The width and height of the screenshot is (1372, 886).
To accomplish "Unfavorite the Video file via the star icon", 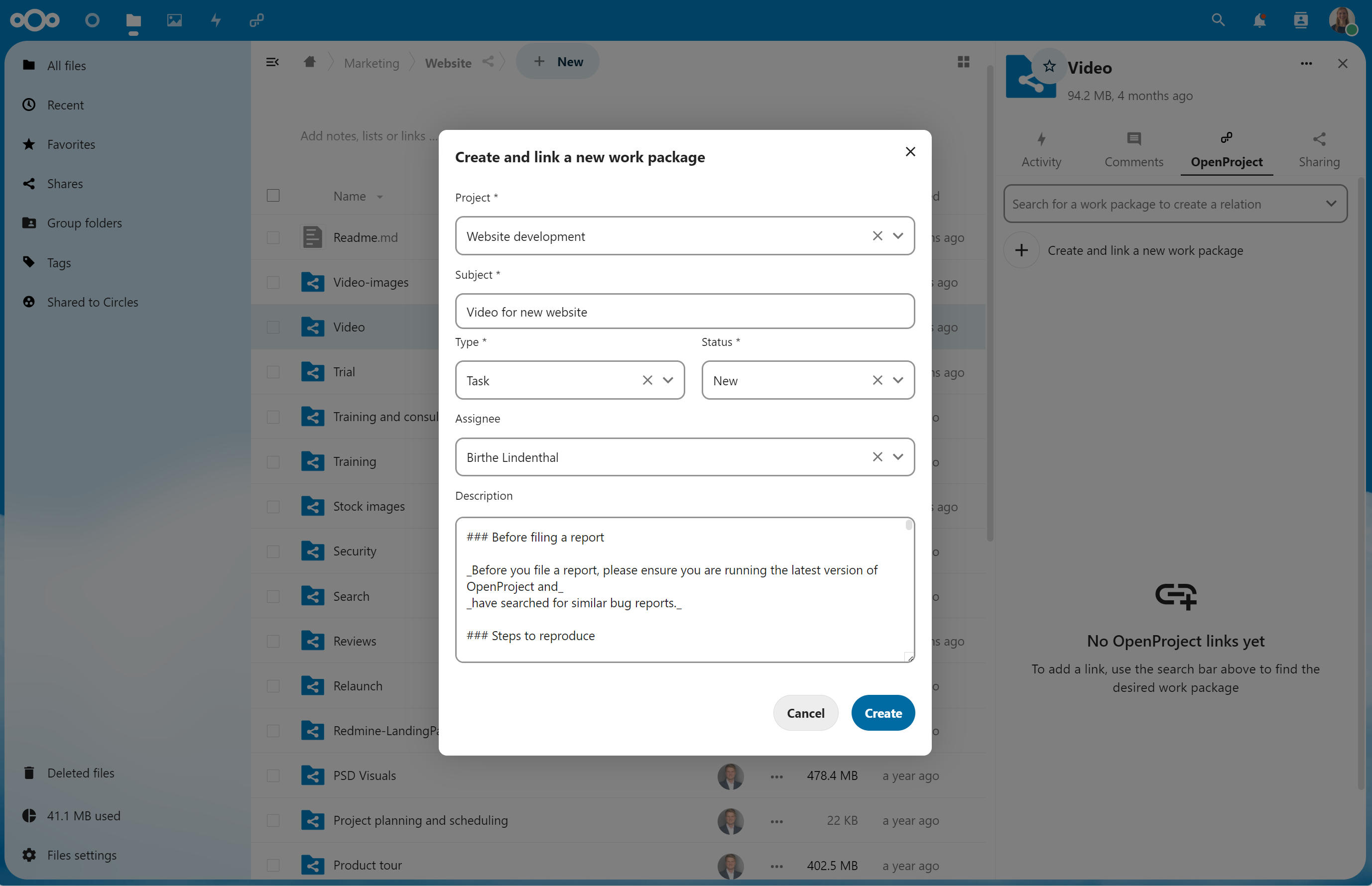I will pyautogui.click(x=1049, y=65).
